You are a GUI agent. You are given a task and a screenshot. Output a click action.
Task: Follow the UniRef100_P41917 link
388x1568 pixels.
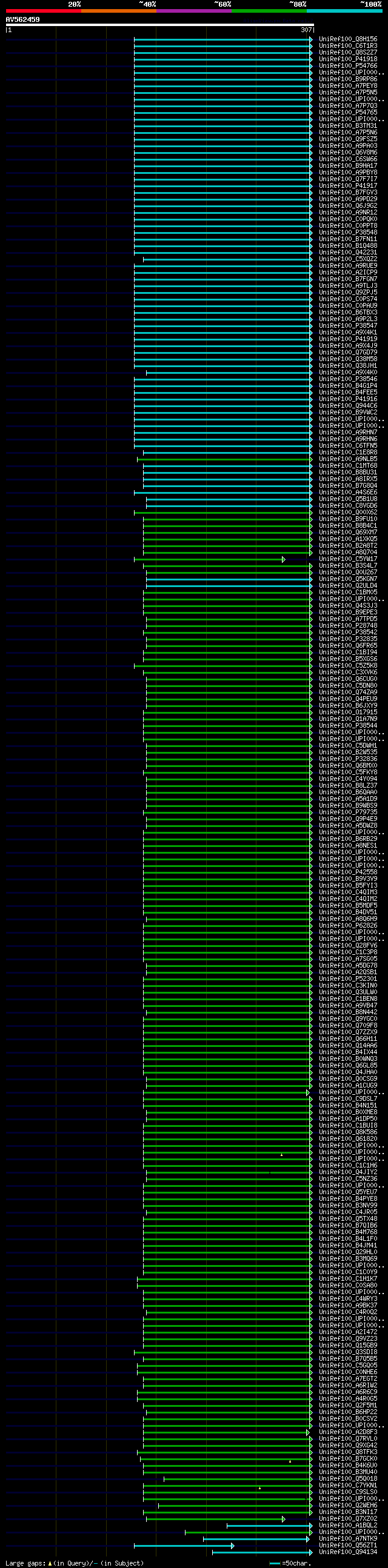[x=348, y=185]
